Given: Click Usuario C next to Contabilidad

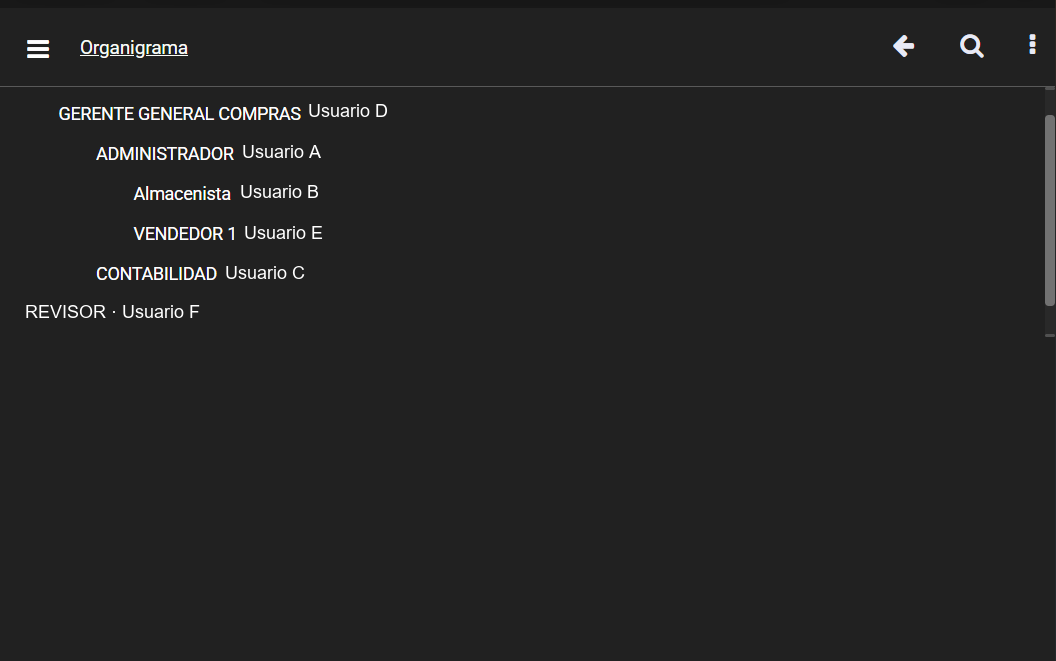Looking at the screenshot, I should pyautogui.click(x=265, y=273).
